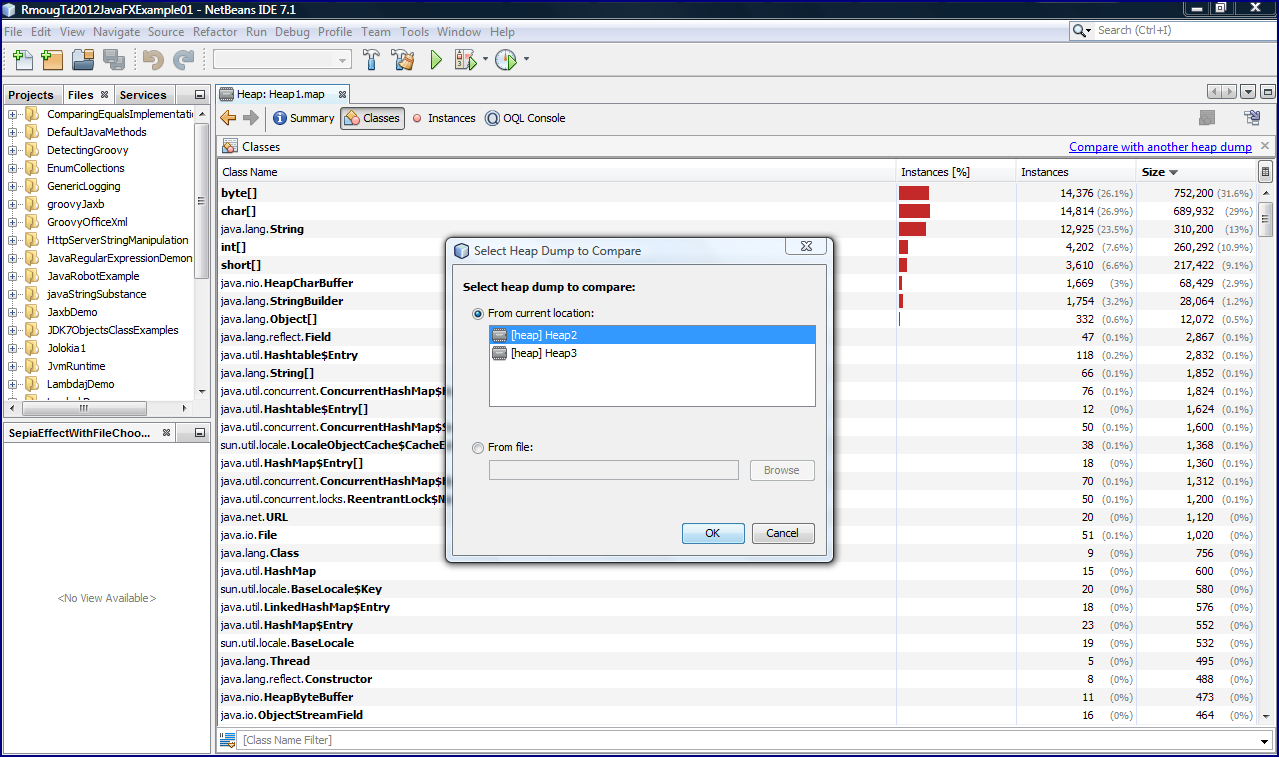Screen dimensions: 1279x757
Task: Run the project with the green arrow
Action: [436, 60]
